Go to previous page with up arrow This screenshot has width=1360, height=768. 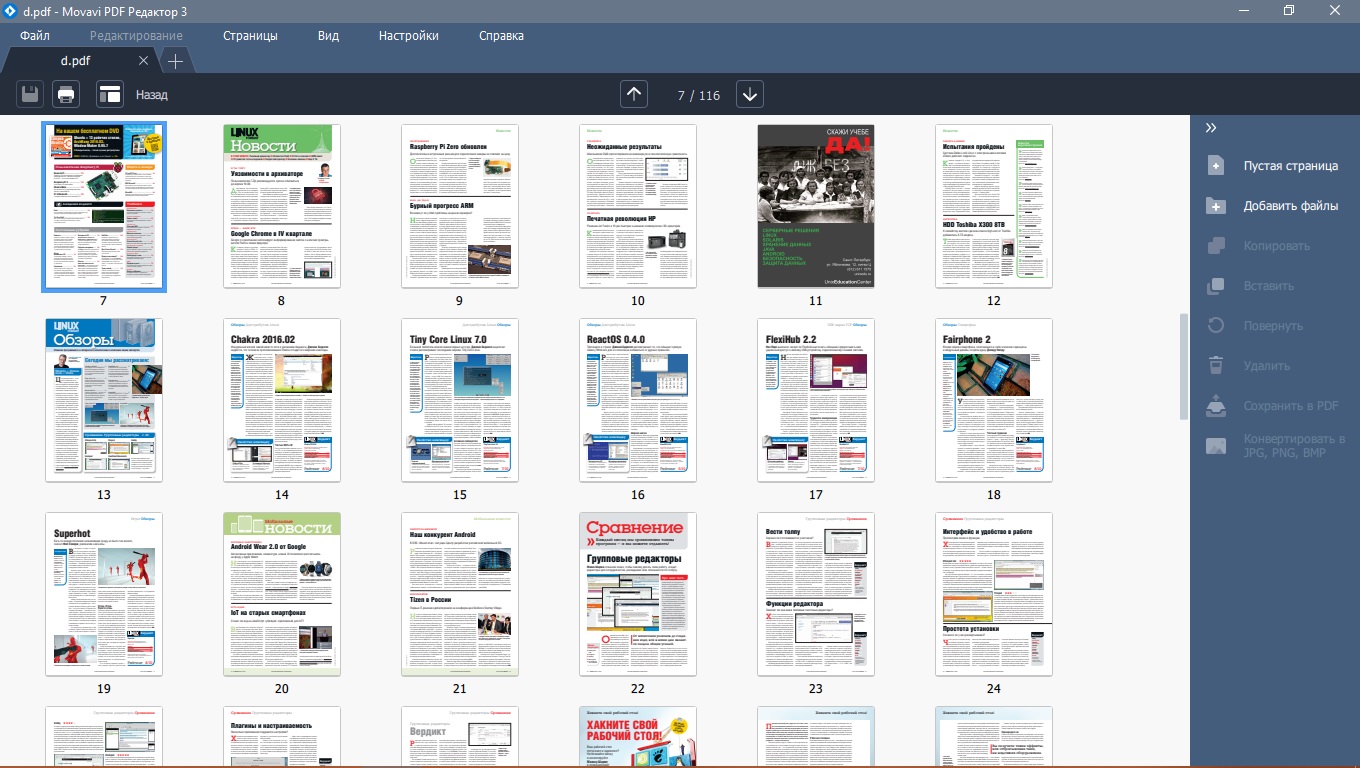pos(634,94)
